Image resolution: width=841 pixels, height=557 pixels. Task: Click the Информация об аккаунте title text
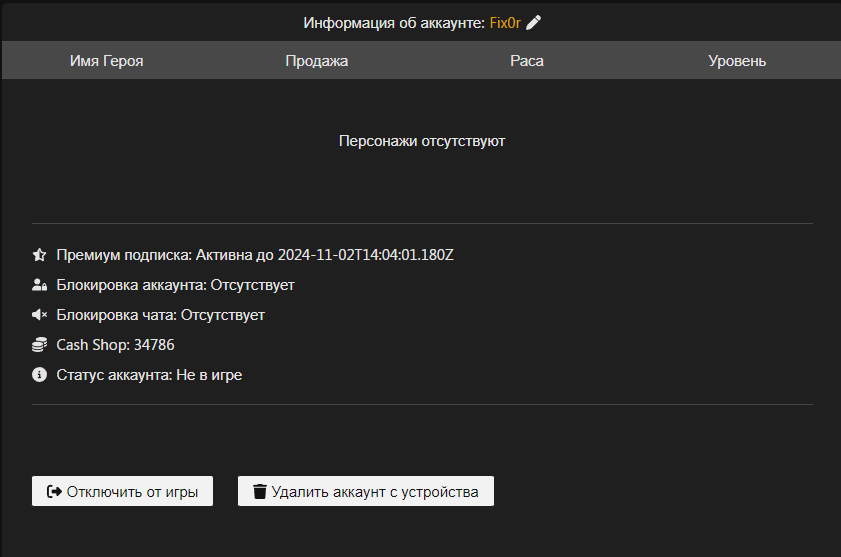tap(394, 22)
